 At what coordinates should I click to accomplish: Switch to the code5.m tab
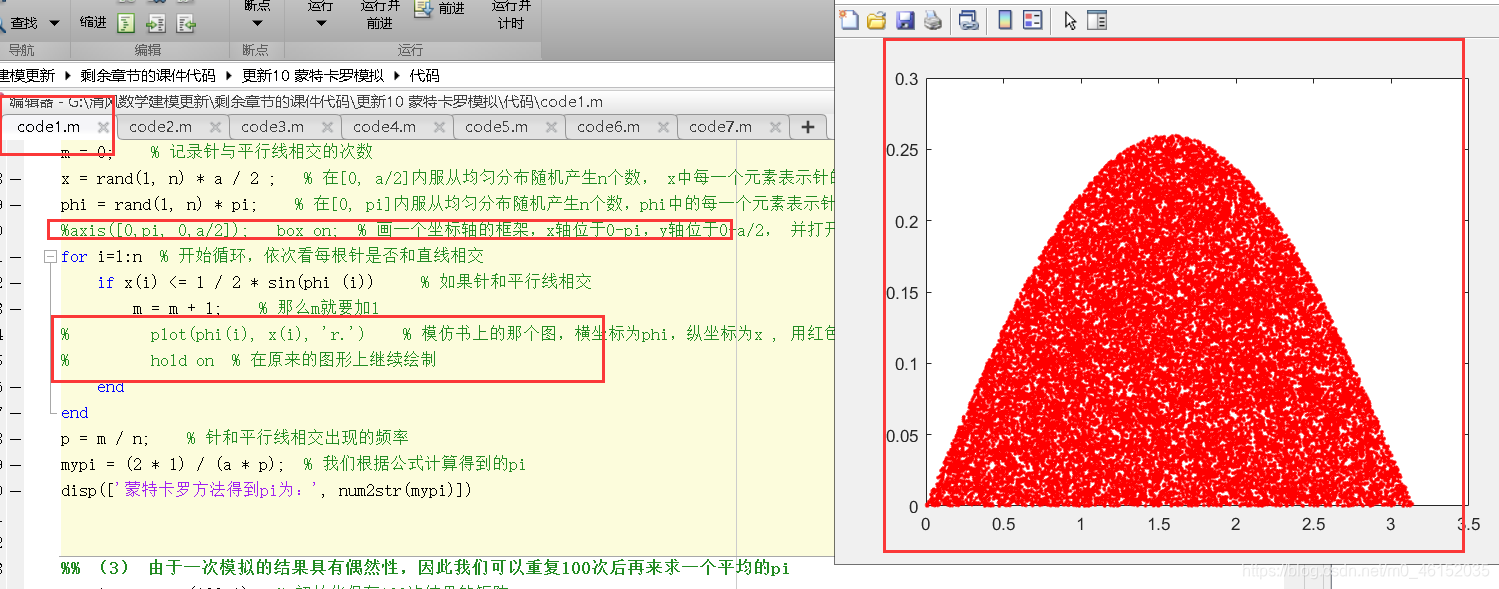pyautogui.click(x=496, y=127)
